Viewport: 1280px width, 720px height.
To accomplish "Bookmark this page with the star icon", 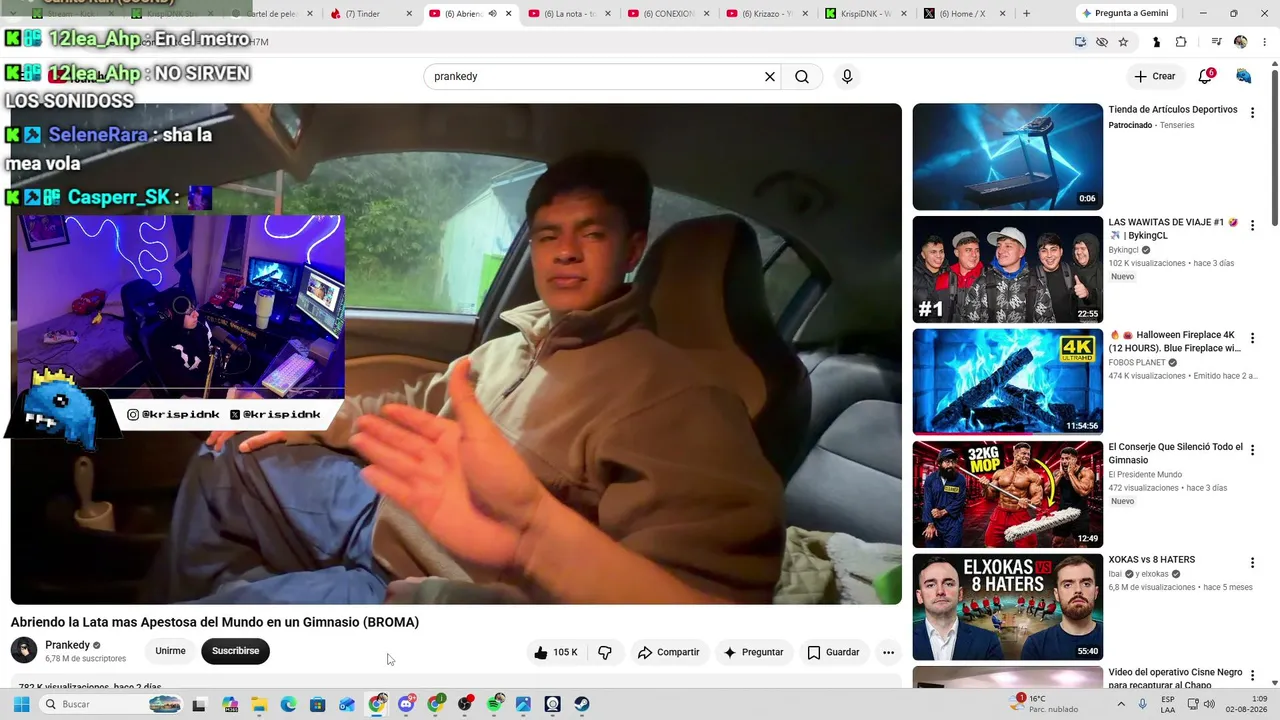I will pos(1123,42).
